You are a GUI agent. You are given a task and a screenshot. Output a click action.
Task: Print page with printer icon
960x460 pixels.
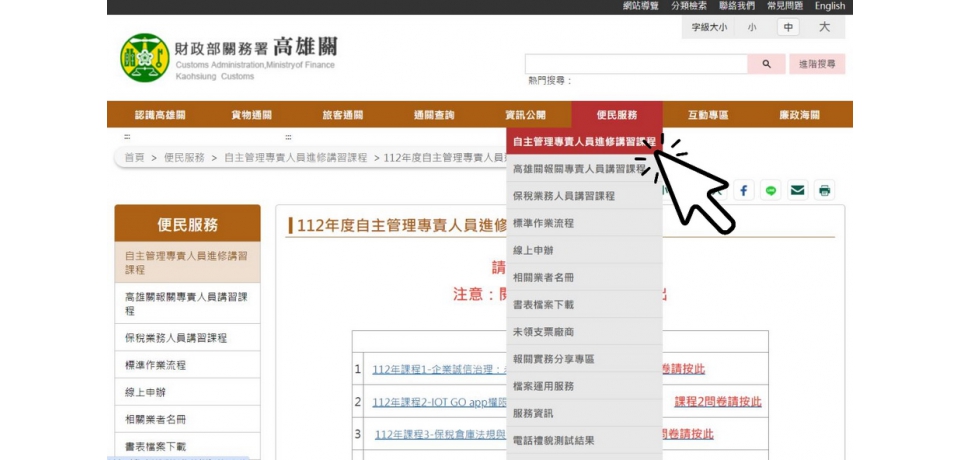pos(824,190)
